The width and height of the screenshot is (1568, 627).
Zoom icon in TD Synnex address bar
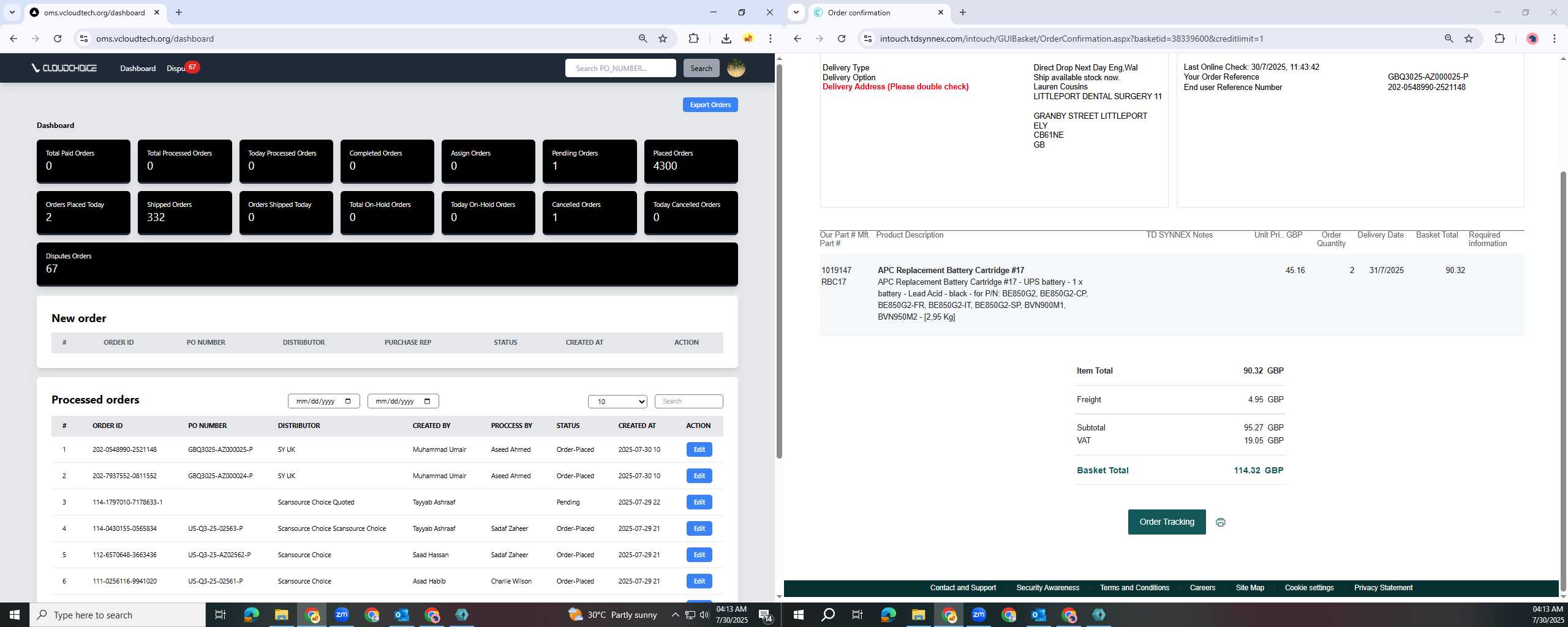[x=1449, y=39]
